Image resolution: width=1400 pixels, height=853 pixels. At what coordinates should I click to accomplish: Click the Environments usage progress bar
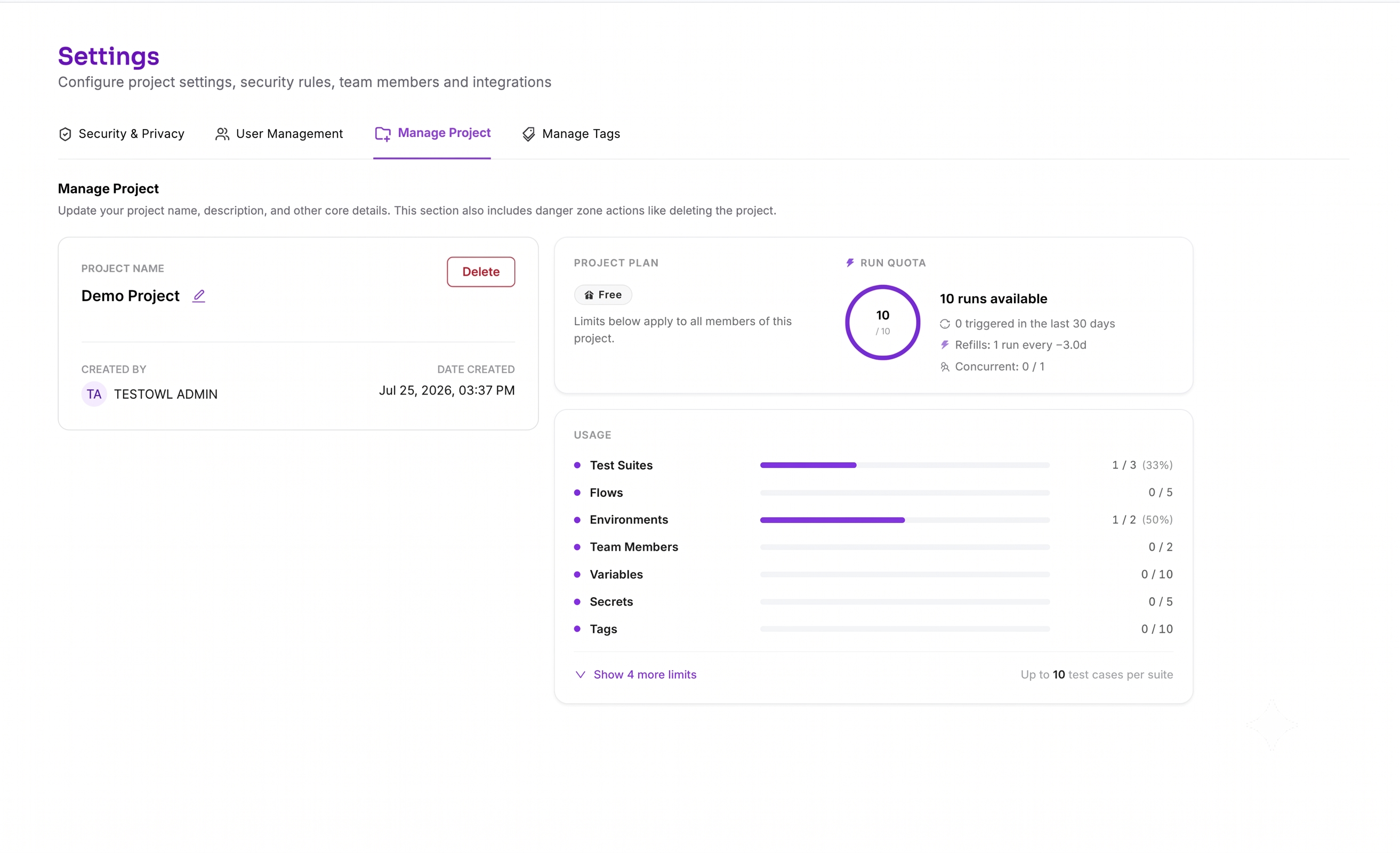(905, 520)
